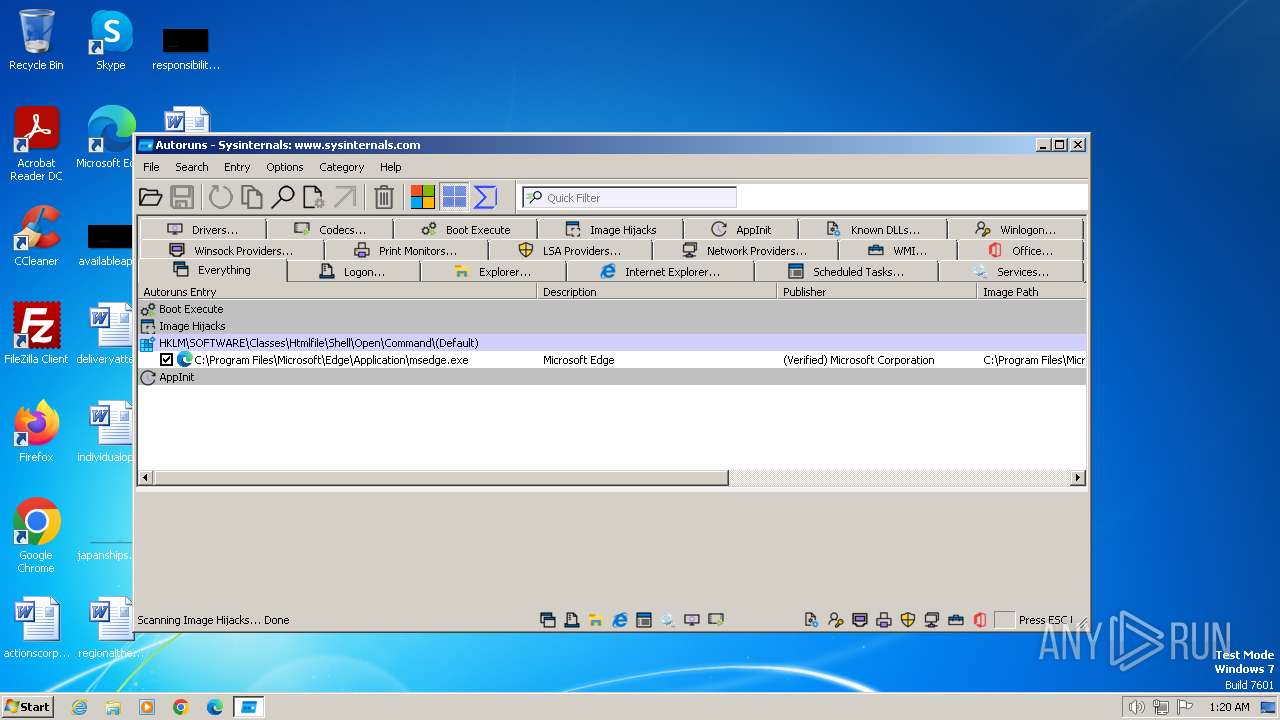
Task: Switch to the LSA Providers tab
Action: (570, 250)
